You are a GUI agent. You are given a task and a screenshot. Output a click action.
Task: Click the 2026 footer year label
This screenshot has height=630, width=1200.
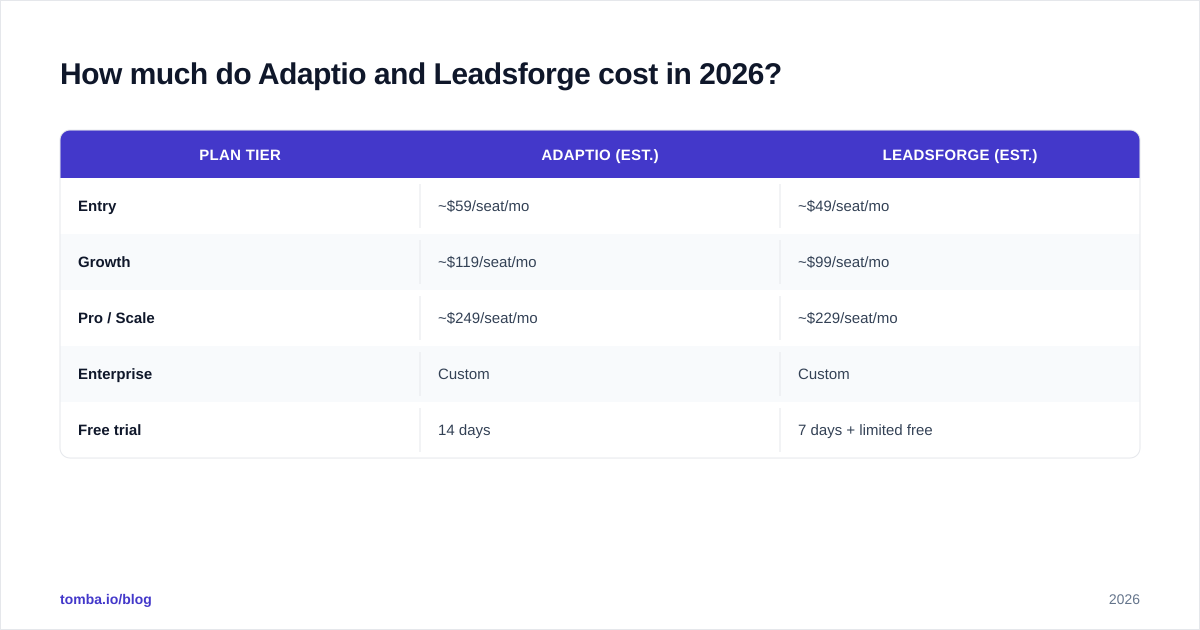click(x=1124, y=599)
